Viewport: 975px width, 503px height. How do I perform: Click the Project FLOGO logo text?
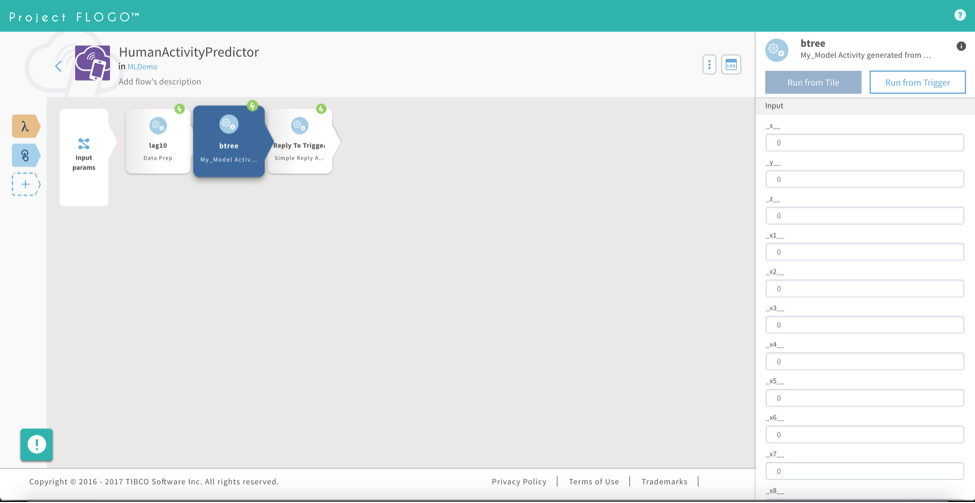pos(74,17)
